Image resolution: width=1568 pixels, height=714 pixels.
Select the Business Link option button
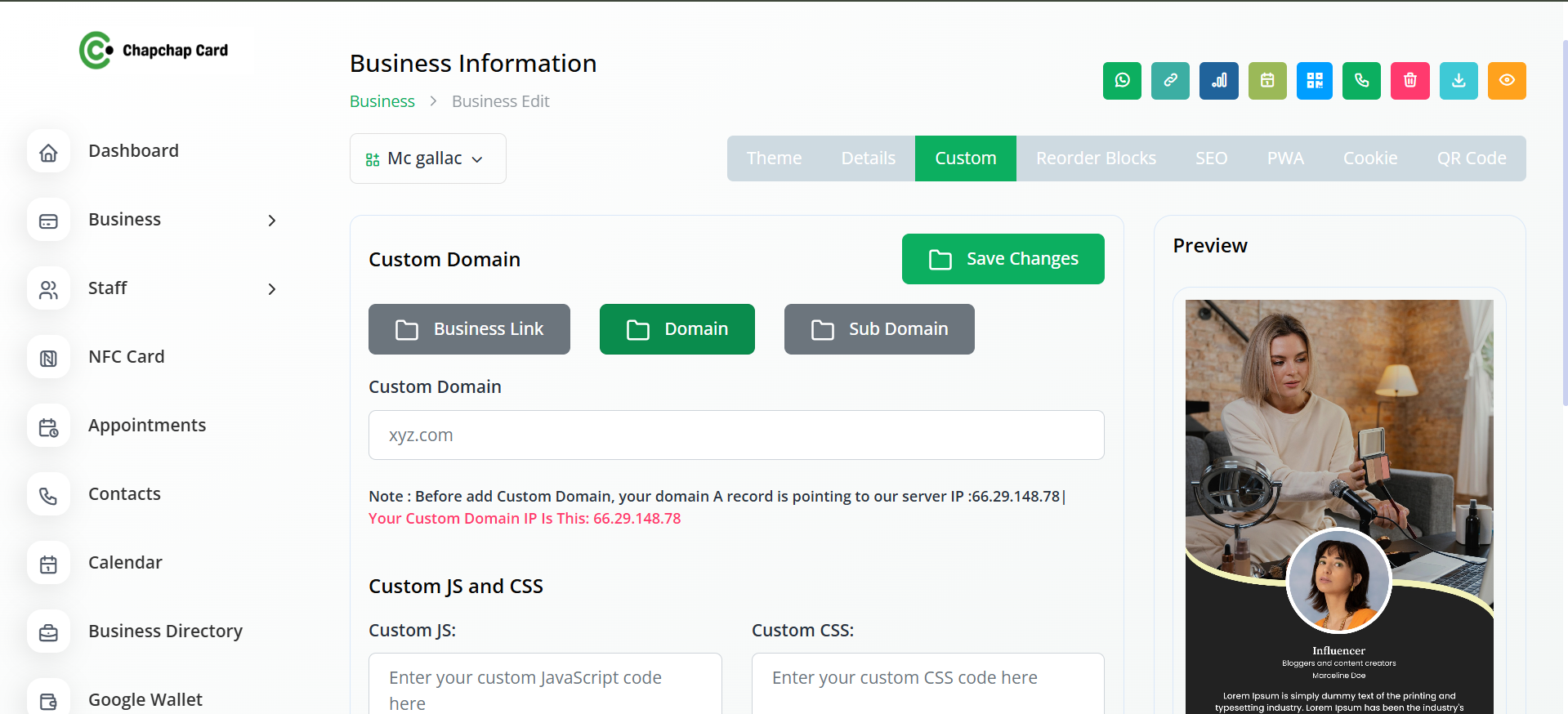point(469,329)
